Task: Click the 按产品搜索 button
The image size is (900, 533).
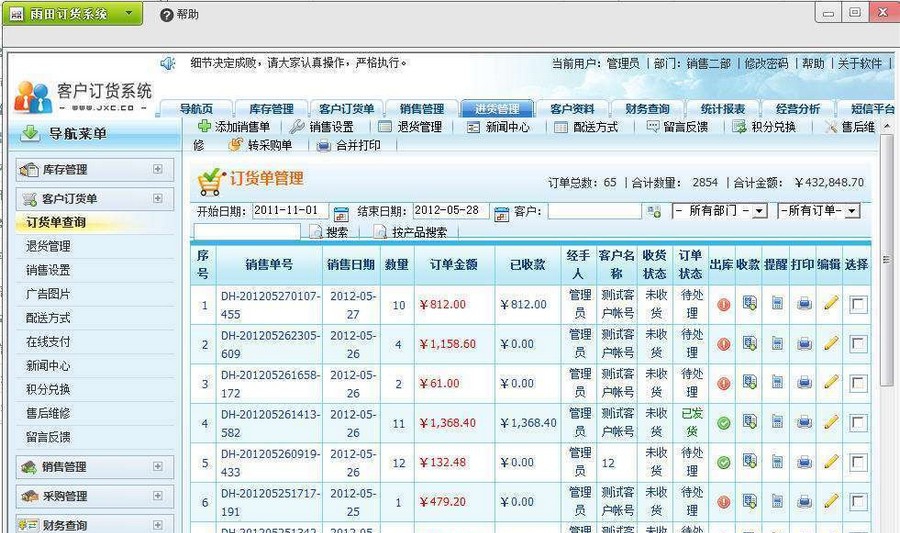Action: click(410, 232)
